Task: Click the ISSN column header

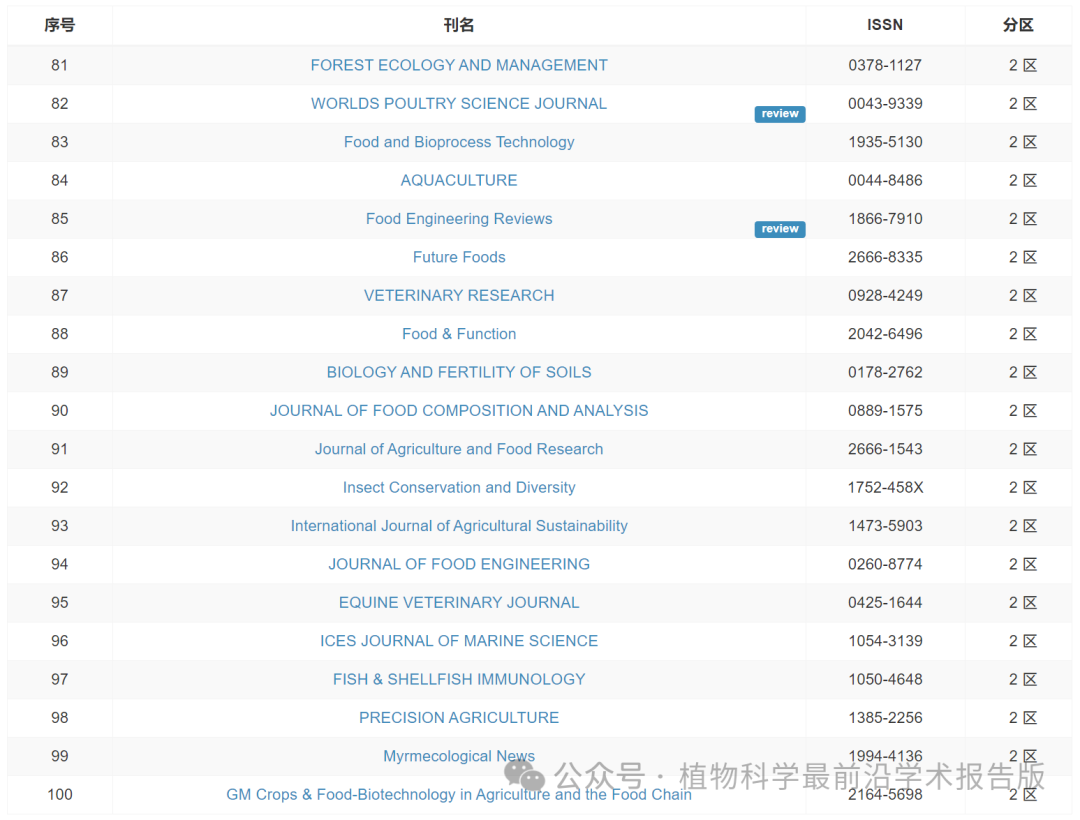Action: (x=885, y=25)
